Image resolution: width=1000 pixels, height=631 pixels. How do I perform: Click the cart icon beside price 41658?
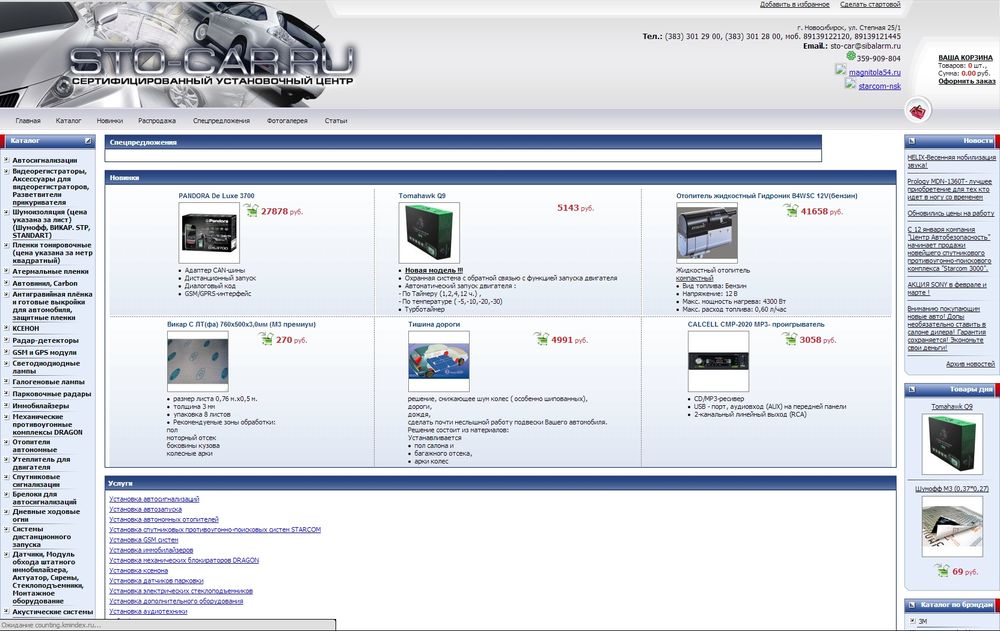point(791,210)
